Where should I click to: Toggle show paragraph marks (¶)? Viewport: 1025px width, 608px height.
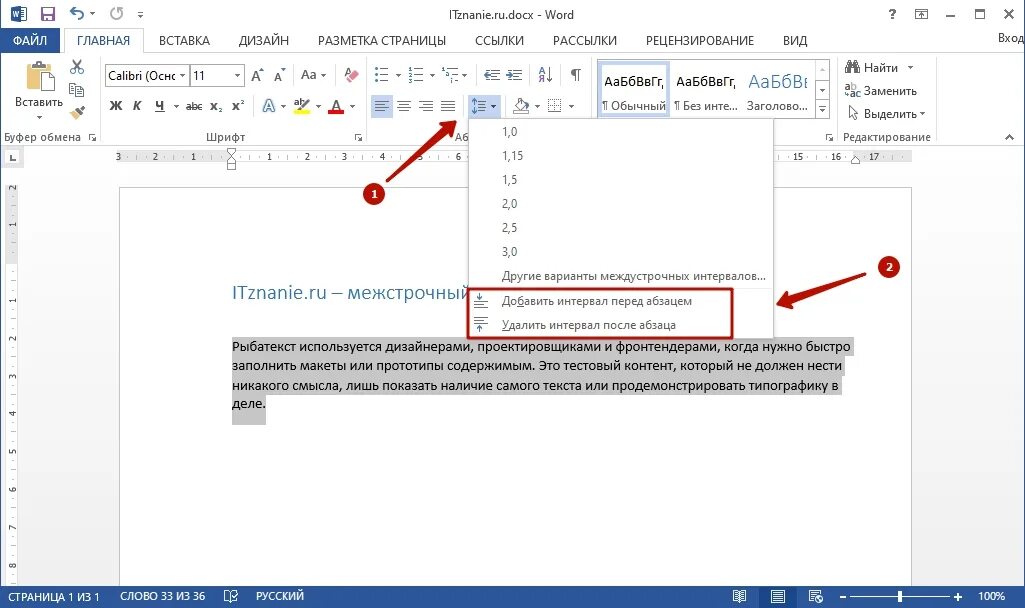[x=575, y=75]
